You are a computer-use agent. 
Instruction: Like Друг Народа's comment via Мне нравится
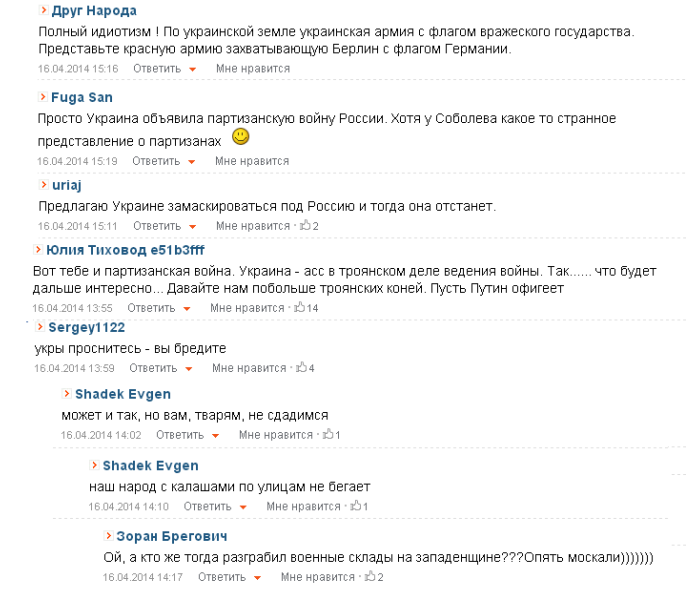pyautogui.click(x=253, y=69)
